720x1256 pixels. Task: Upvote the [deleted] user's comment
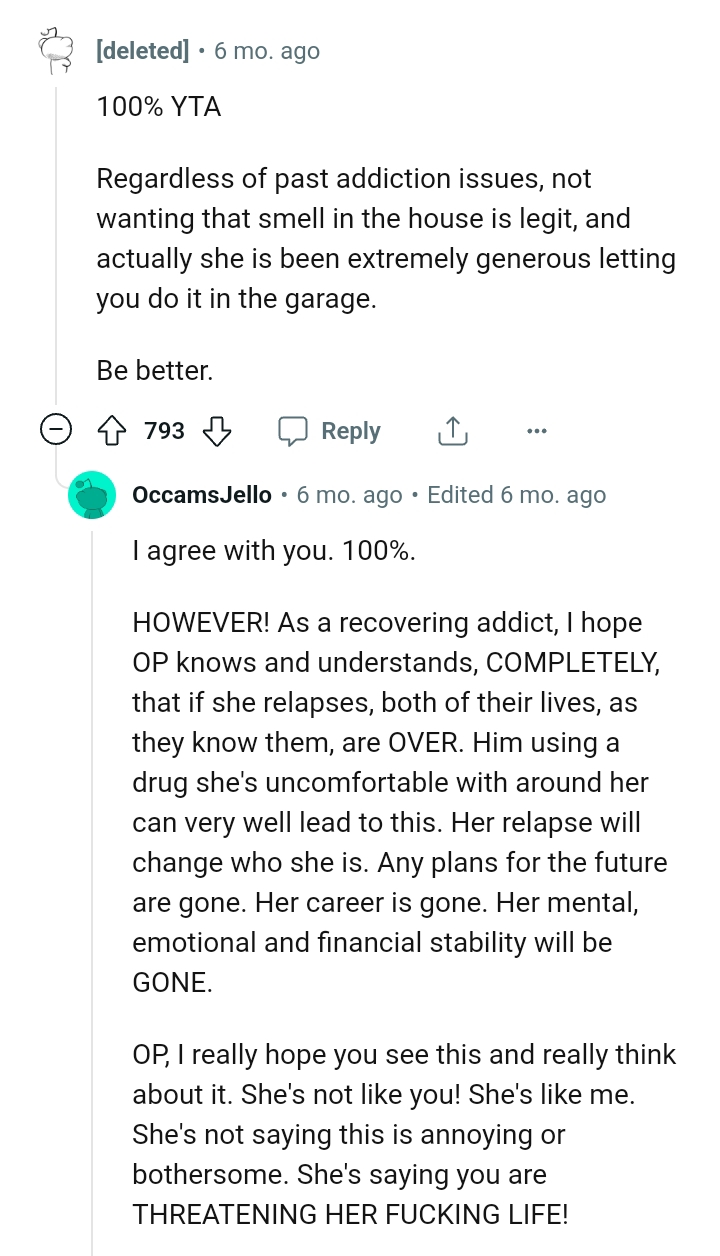click(x=113, y=430)
